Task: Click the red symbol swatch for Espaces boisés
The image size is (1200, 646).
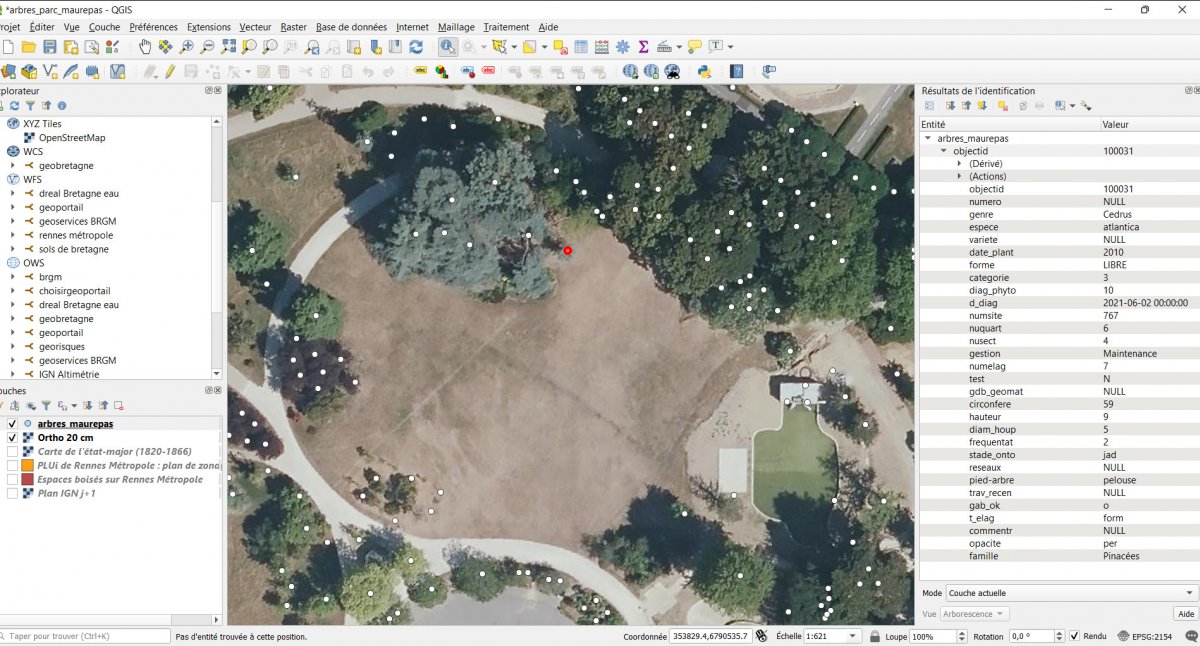Action: (x=27, y=478)
